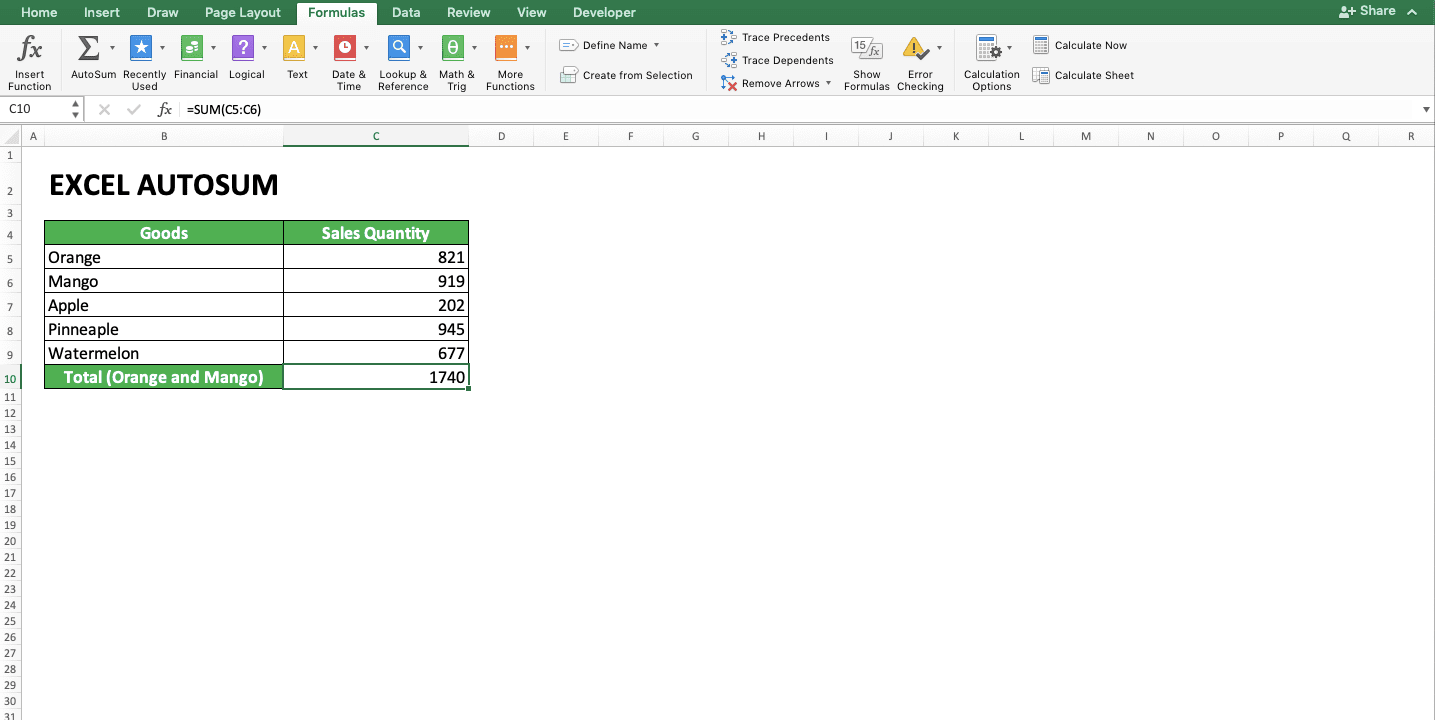Open the Developer tab
The width and height of the screenshot is (1435, 720).
point(604,12)
